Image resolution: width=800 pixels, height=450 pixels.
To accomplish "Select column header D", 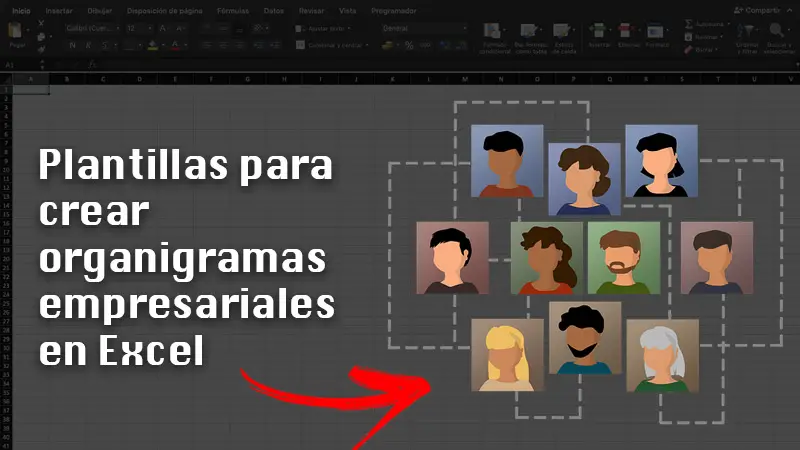I will click(x=139, y=79).
